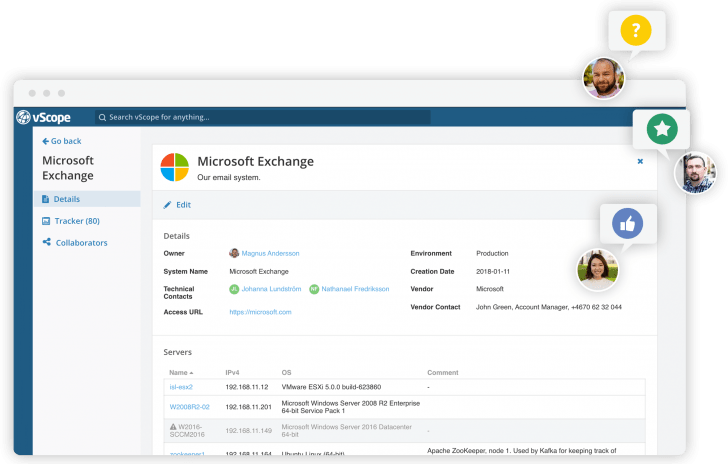
Task: Open the Details sidebar item
Action: click(x=87, y=199)
